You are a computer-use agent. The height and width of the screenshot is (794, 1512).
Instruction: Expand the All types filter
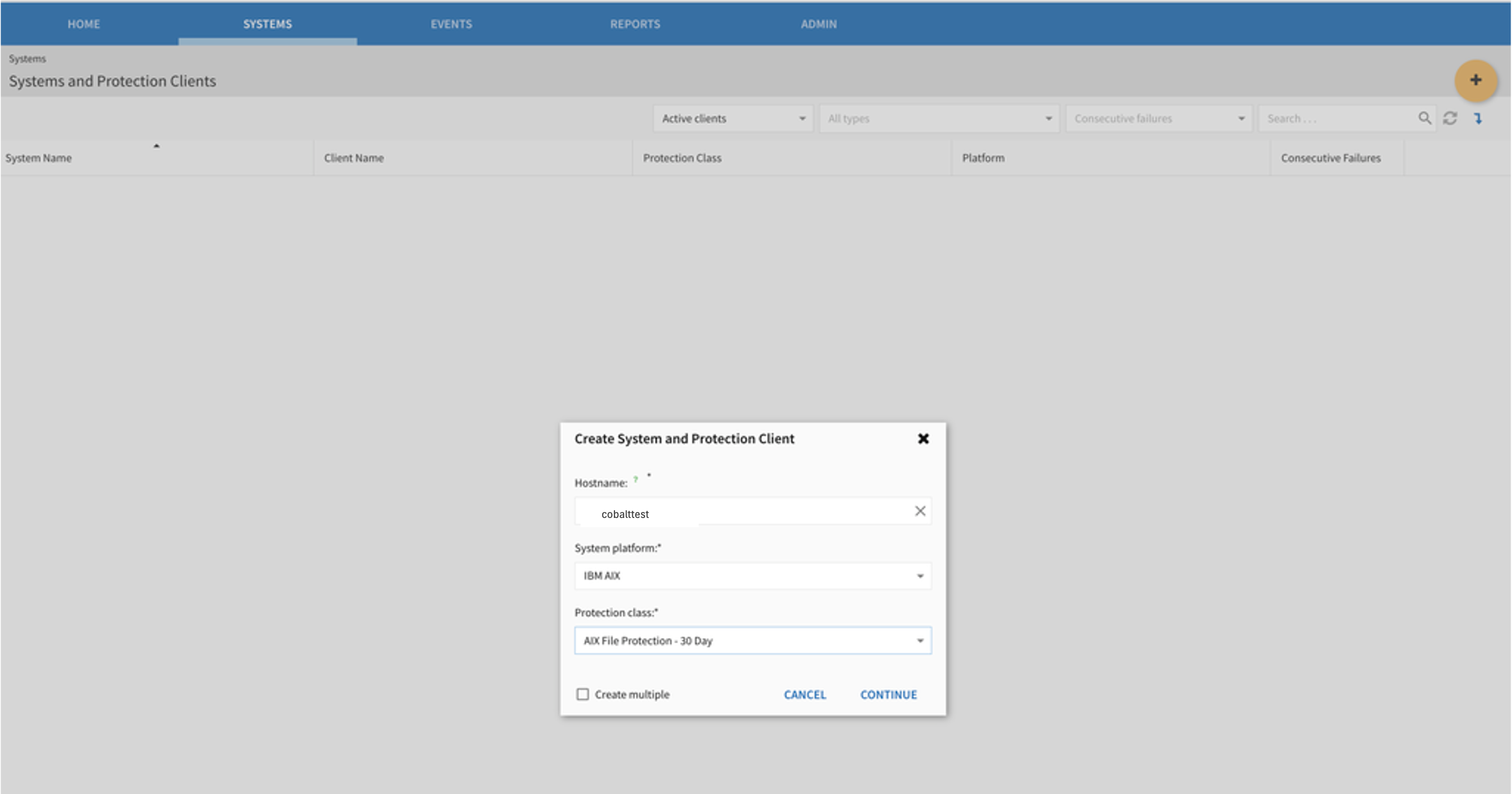939,118
